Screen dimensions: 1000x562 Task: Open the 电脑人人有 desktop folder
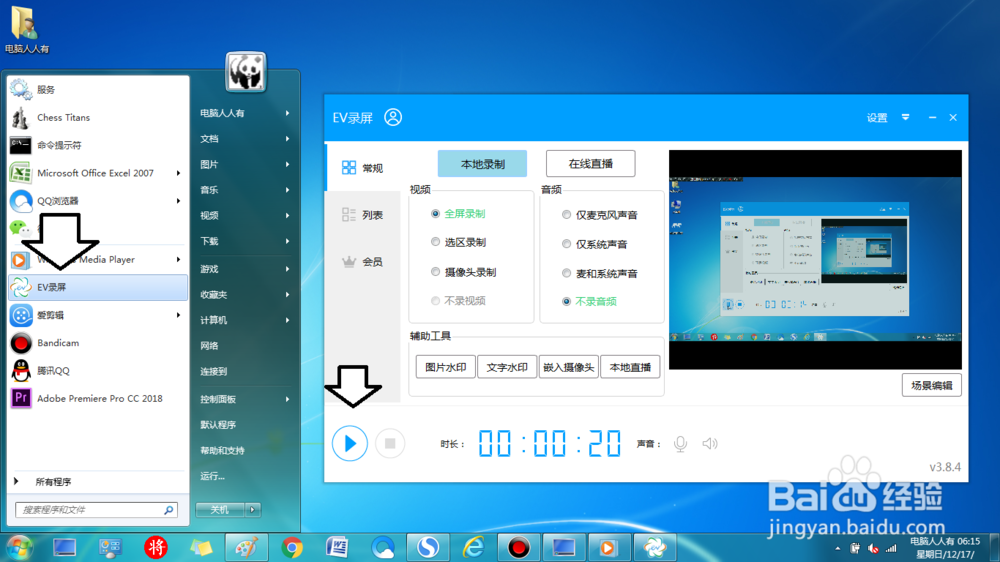(x=27, y=29)
